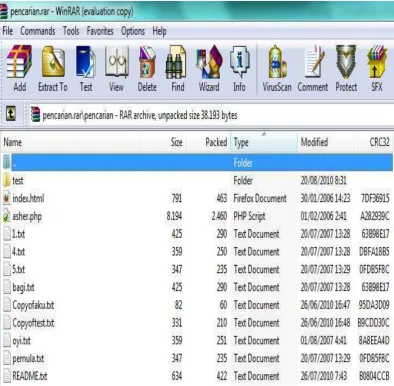The height and width of the screenshot is (386, 394).
Task: Select the index.html file name
Action: 28,198
